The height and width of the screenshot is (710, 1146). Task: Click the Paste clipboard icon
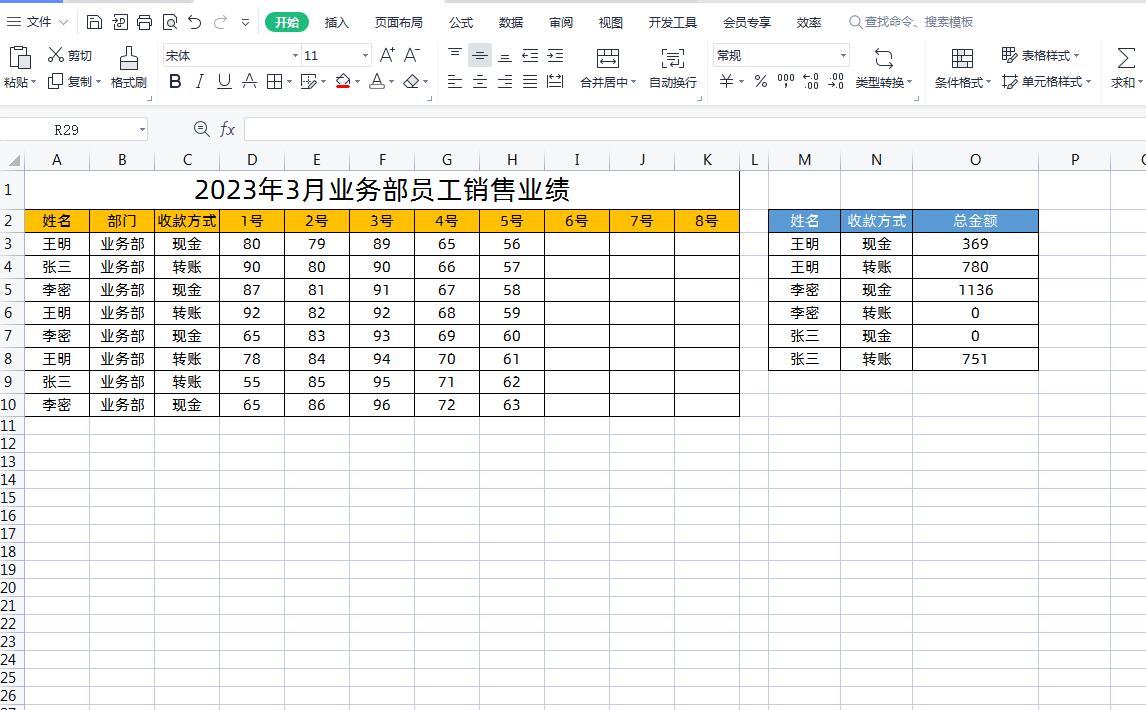20,58
